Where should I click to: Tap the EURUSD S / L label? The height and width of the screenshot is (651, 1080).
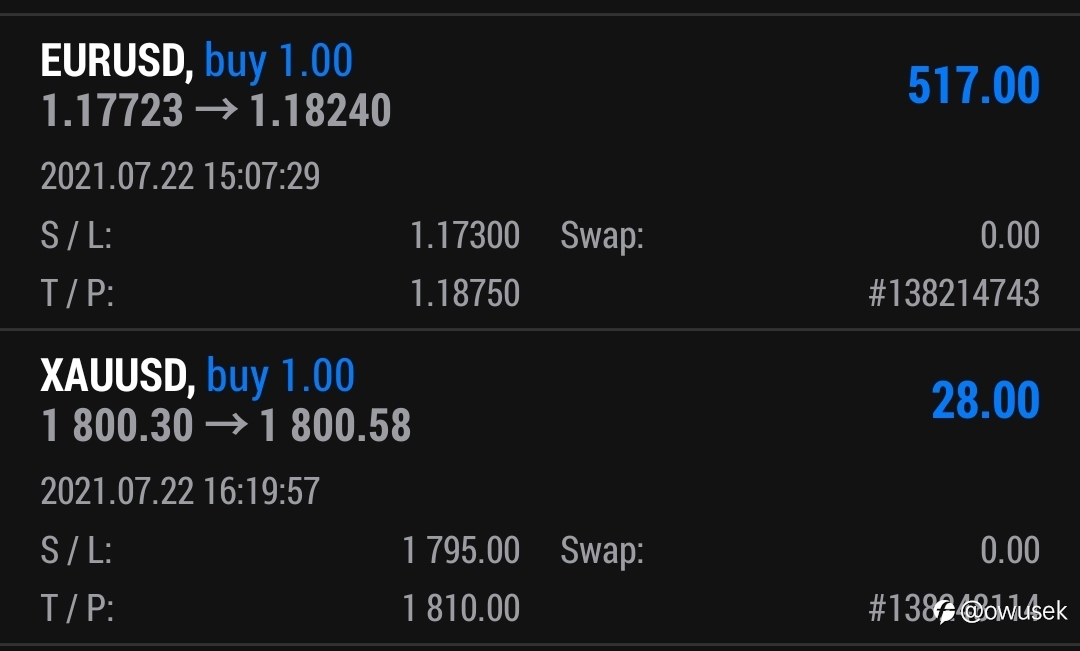tap(76, 236)
